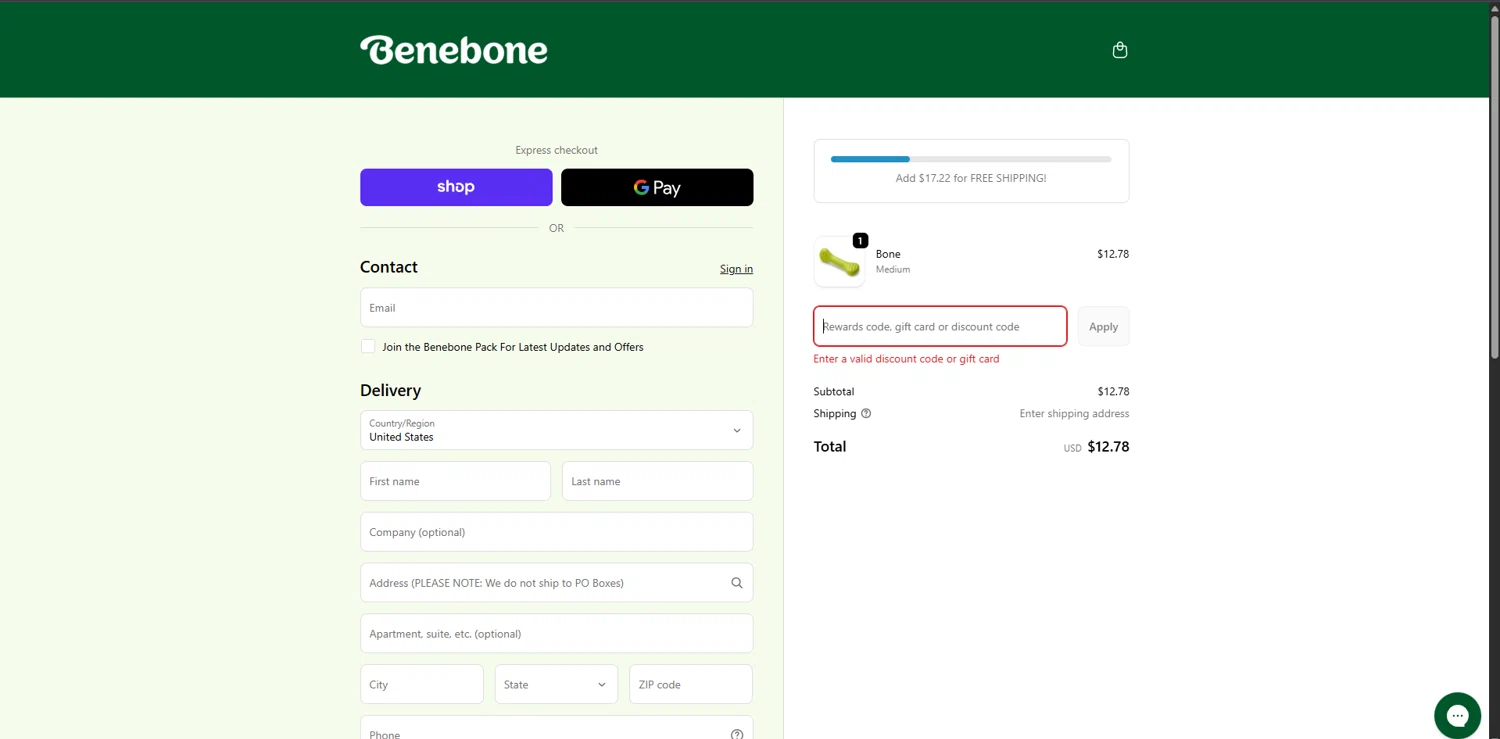Pay with Google Pay express button
Screen dimensions: 1500x739
[x=657, y=187]
